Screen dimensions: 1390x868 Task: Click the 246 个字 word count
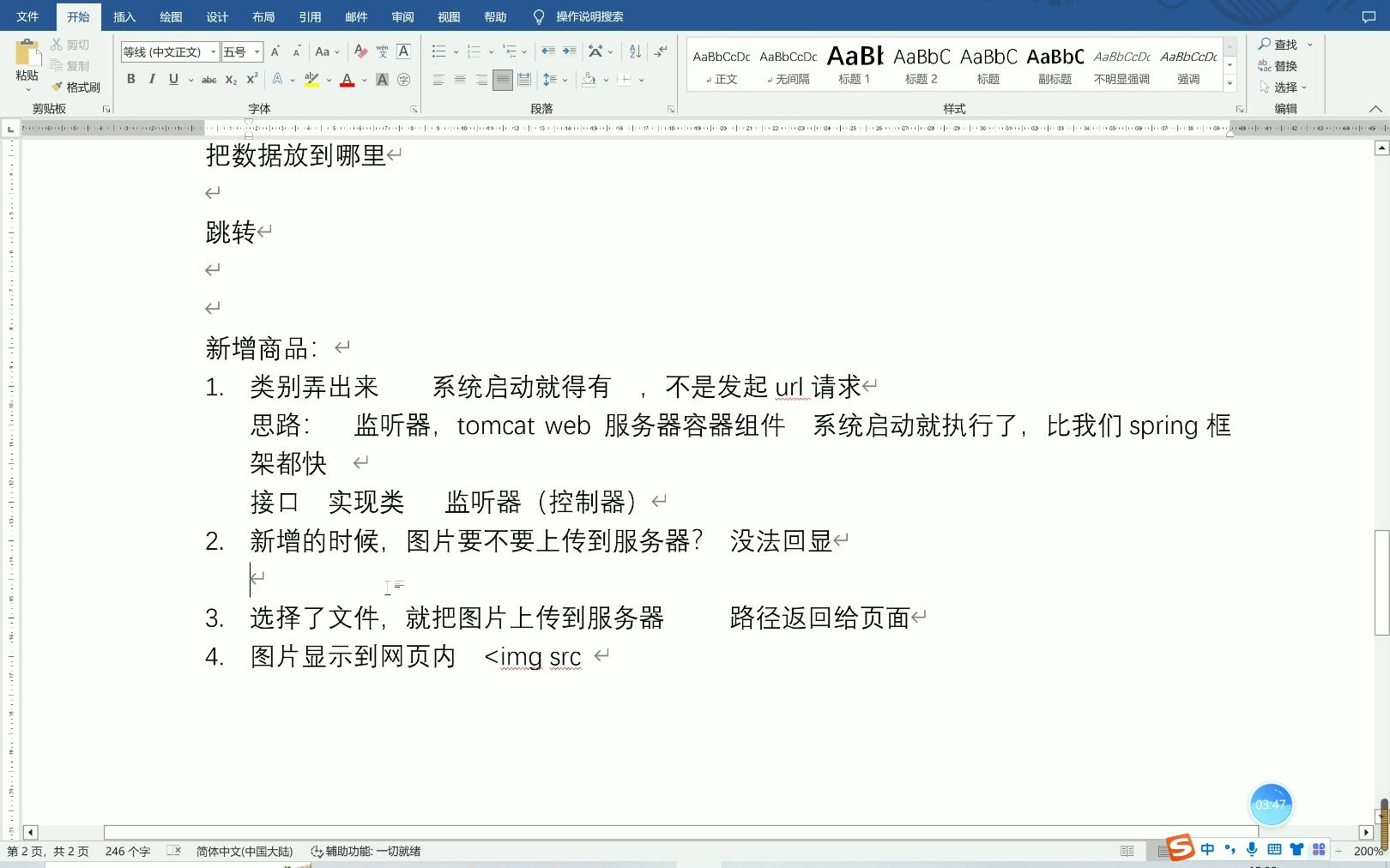128,852
